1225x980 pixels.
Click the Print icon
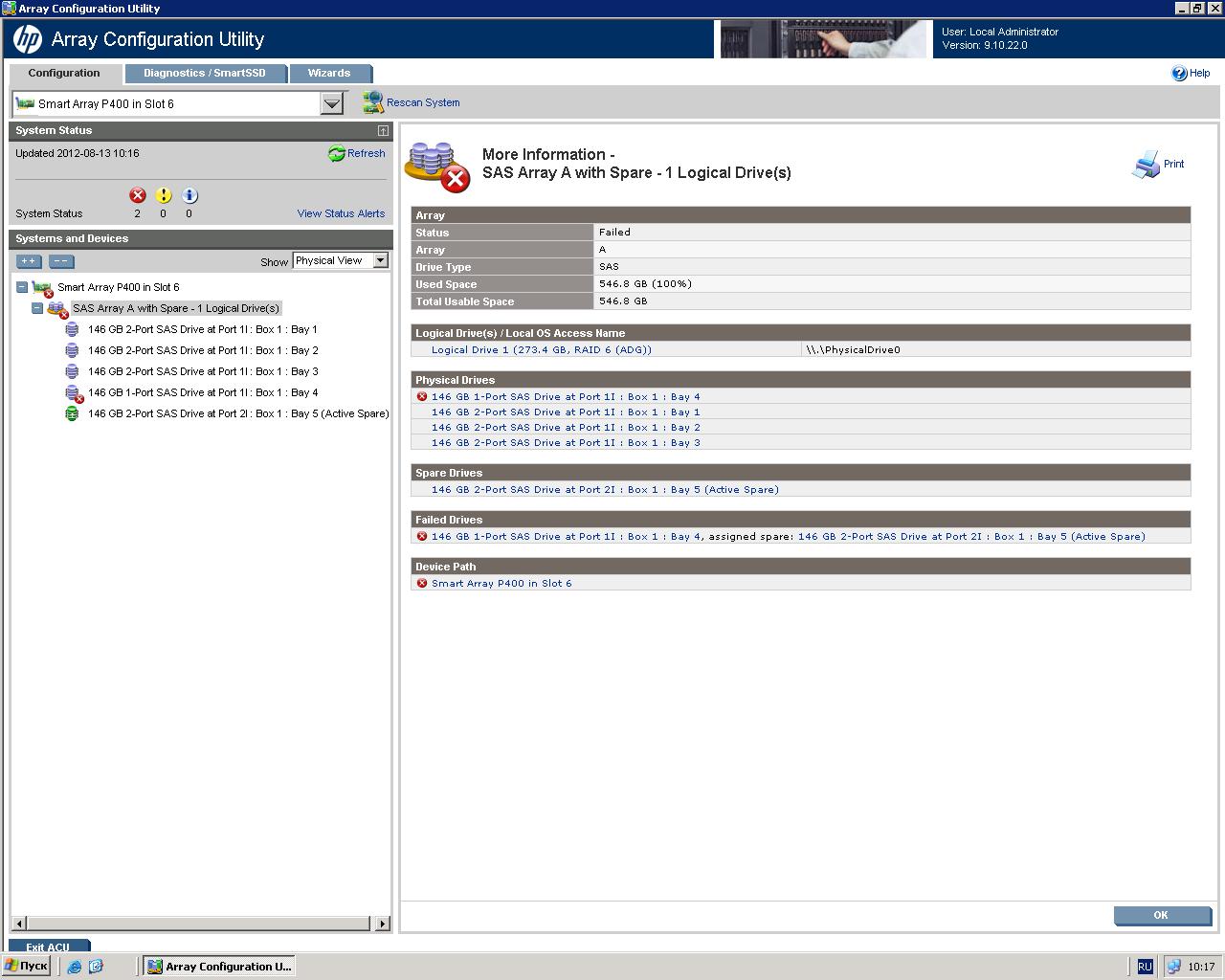click(1146, 165)
